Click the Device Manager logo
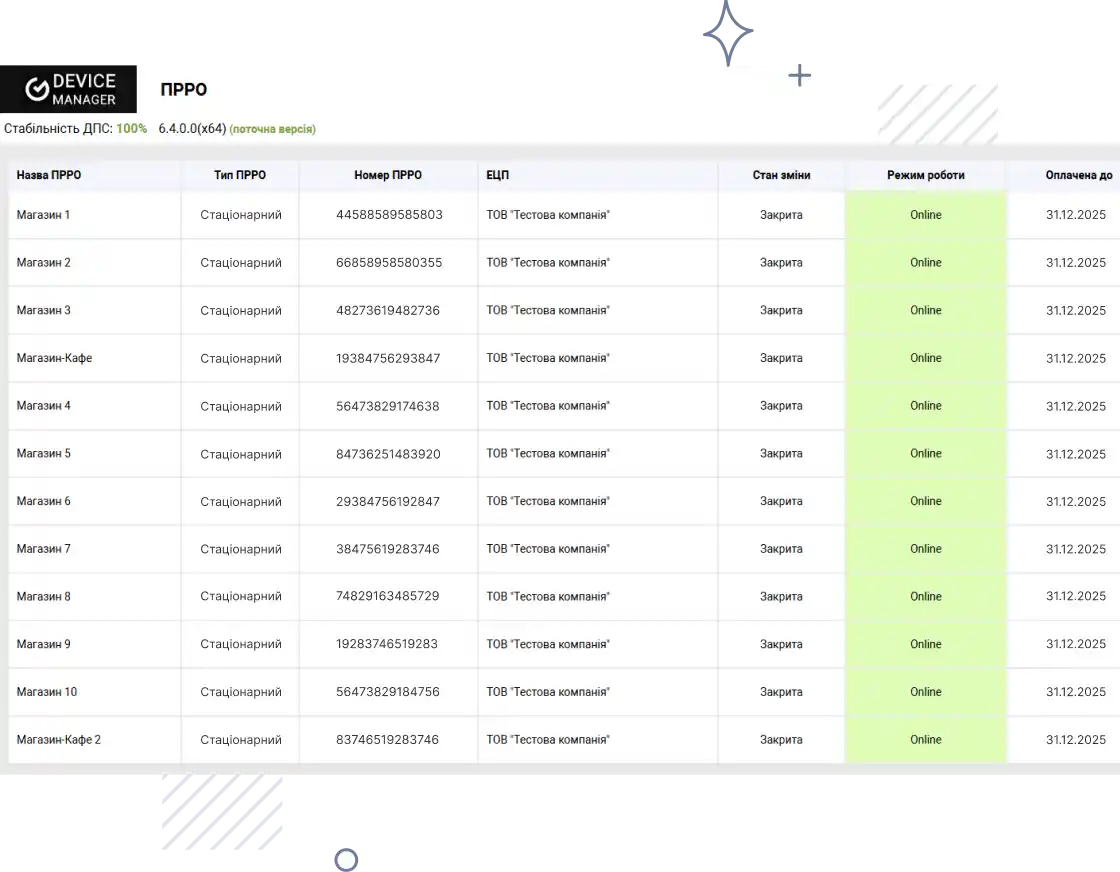The image size is (1120, 872). coord(69,89)
